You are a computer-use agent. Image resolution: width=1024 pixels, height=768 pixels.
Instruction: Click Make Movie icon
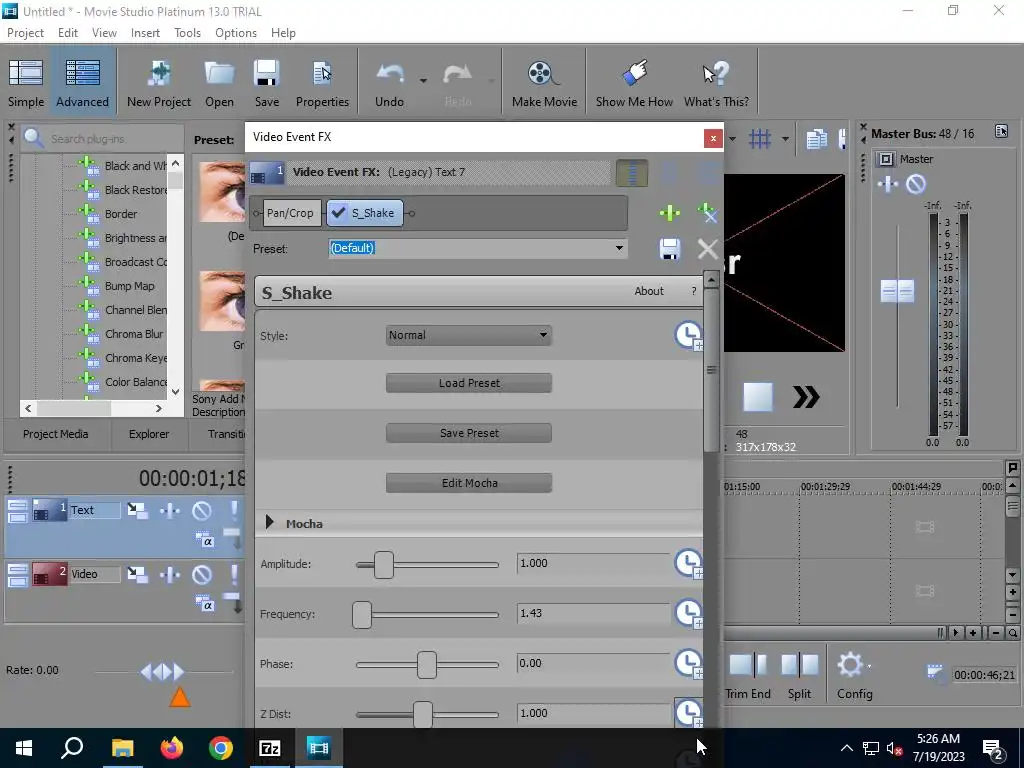[x=544, y=83]
